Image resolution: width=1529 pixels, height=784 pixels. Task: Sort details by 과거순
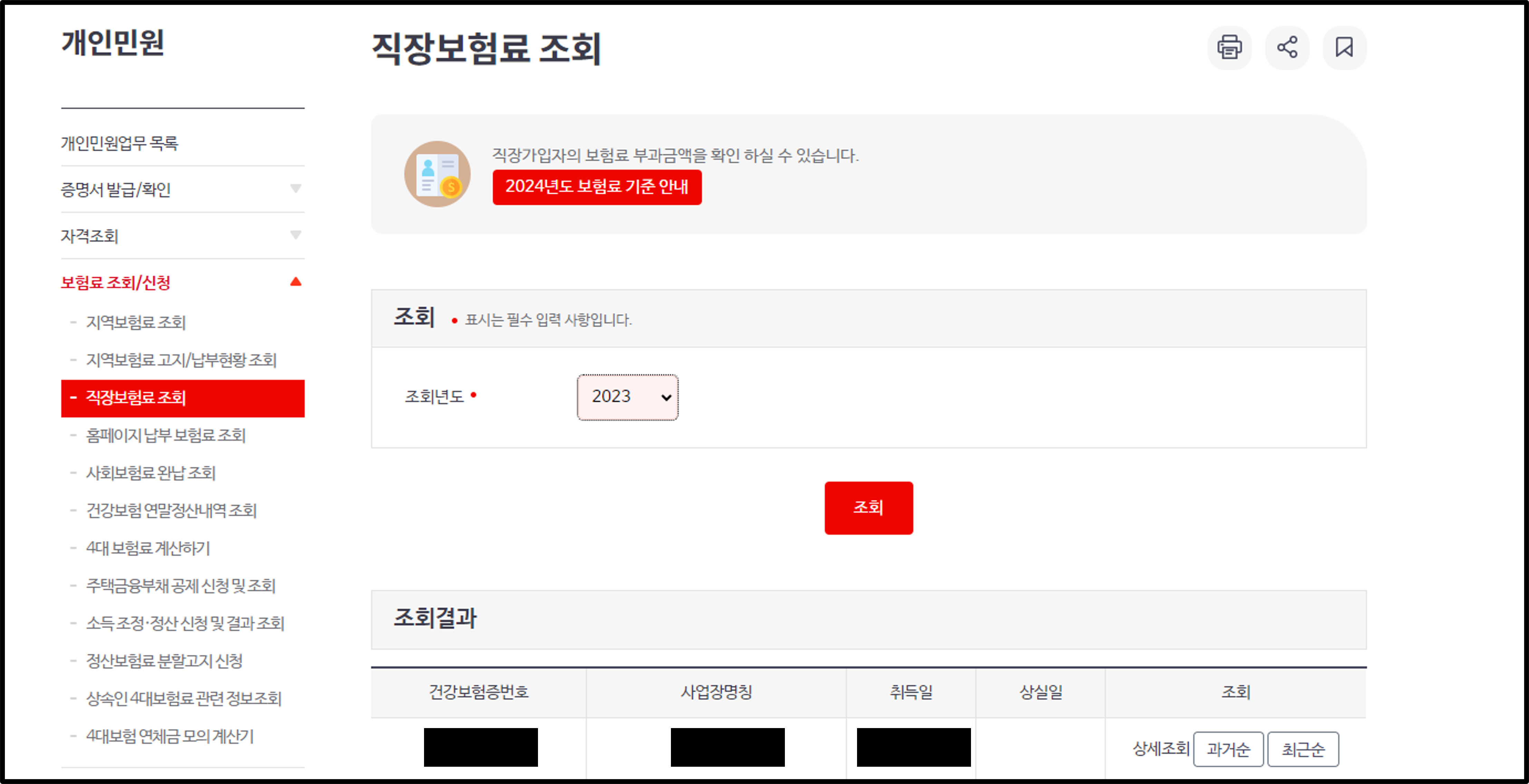[1228, 749]
